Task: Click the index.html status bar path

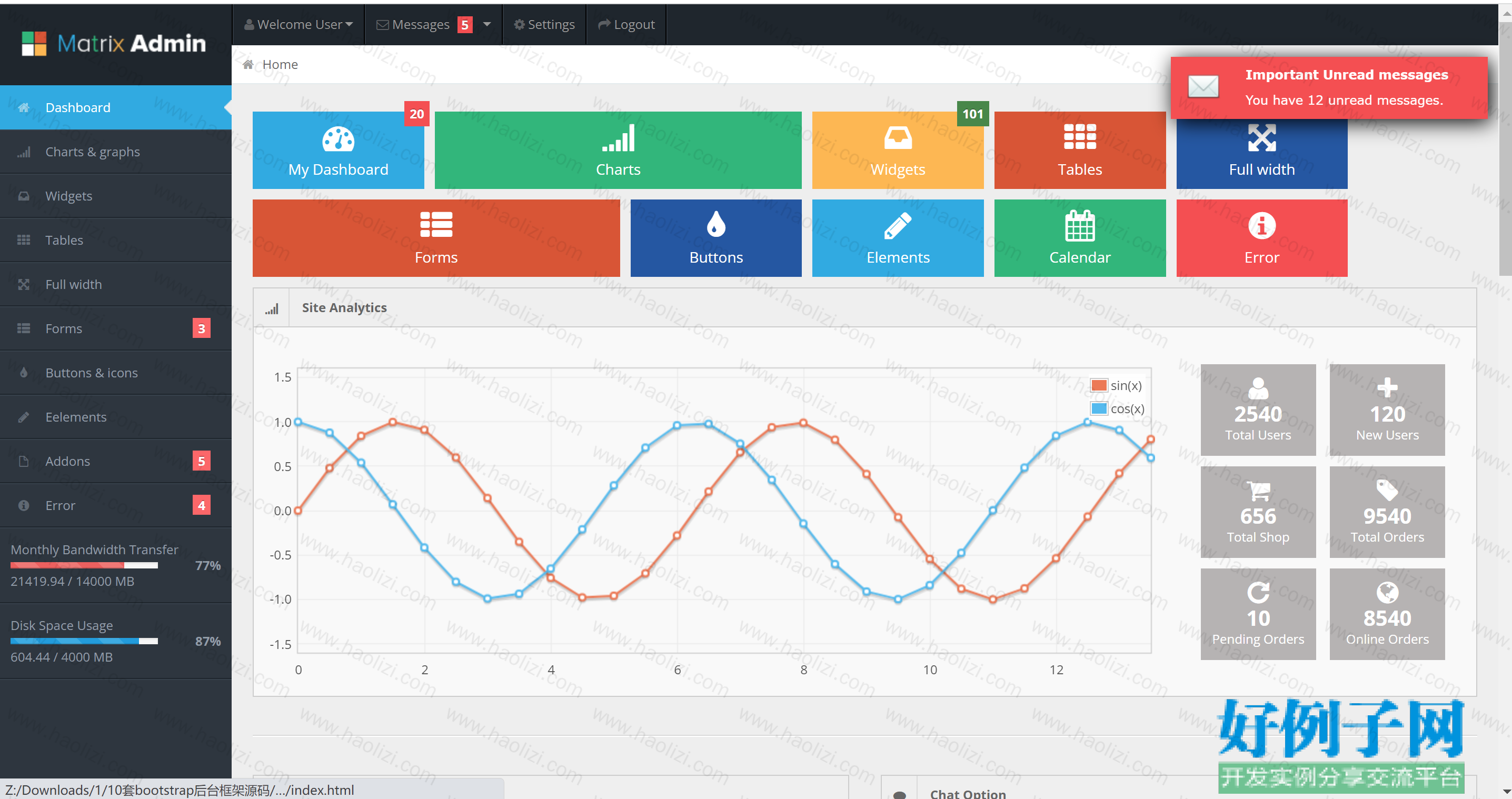Action: click(180, 790)
